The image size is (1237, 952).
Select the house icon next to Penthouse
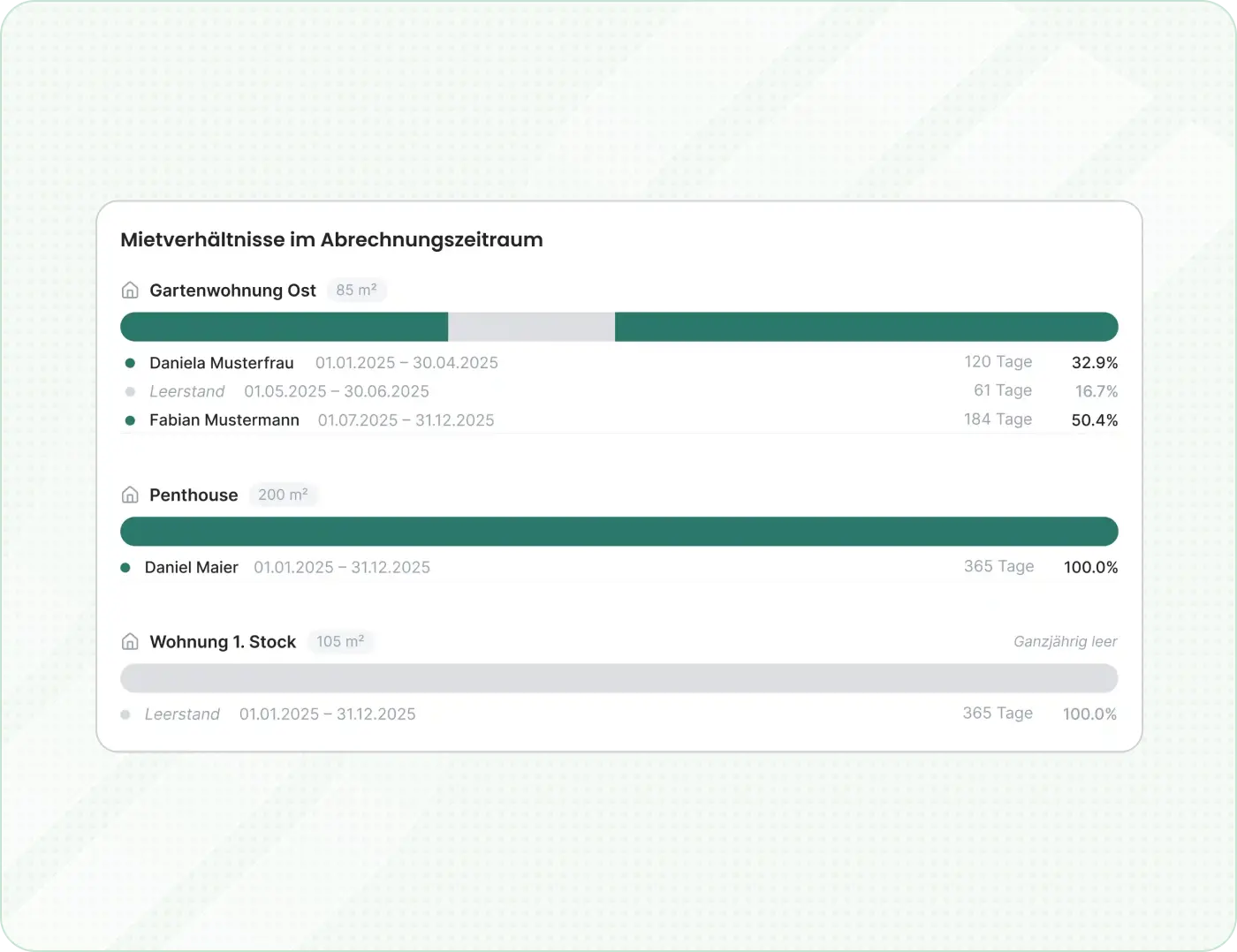130,495
